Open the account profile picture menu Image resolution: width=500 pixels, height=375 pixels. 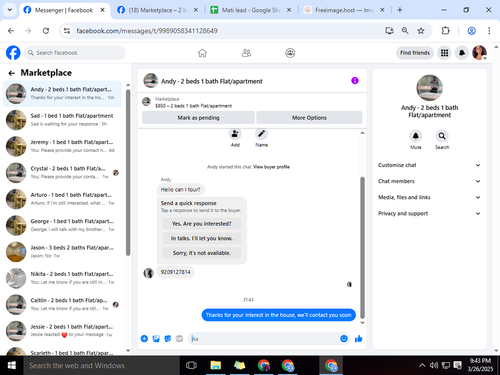[x=479, y=53]
